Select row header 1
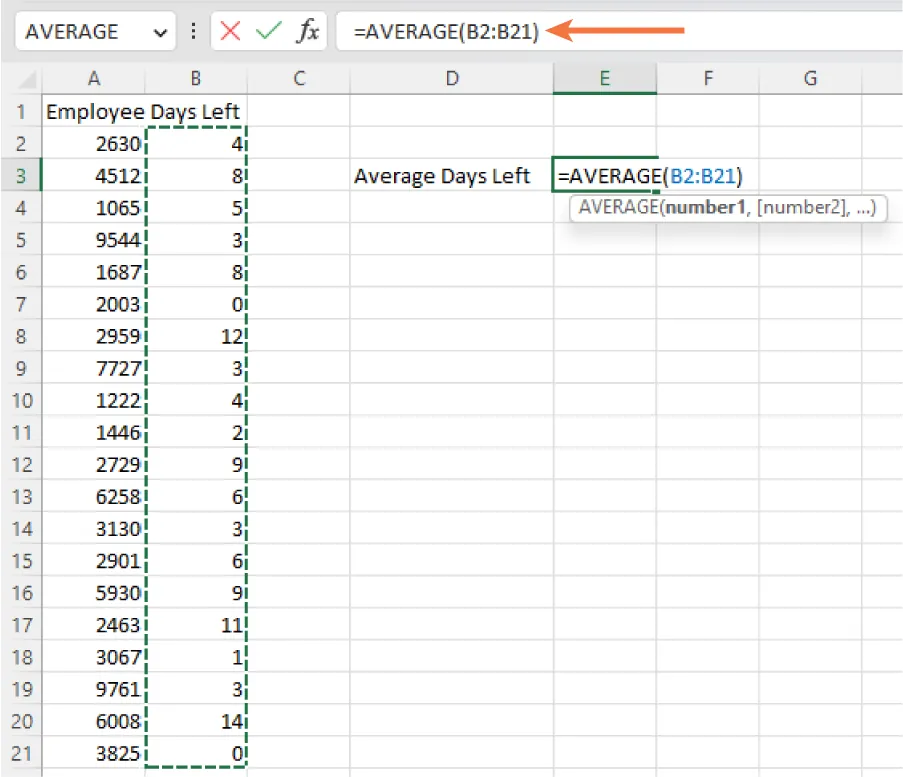This screenshot has height=777, width=903. pos(22,112)
